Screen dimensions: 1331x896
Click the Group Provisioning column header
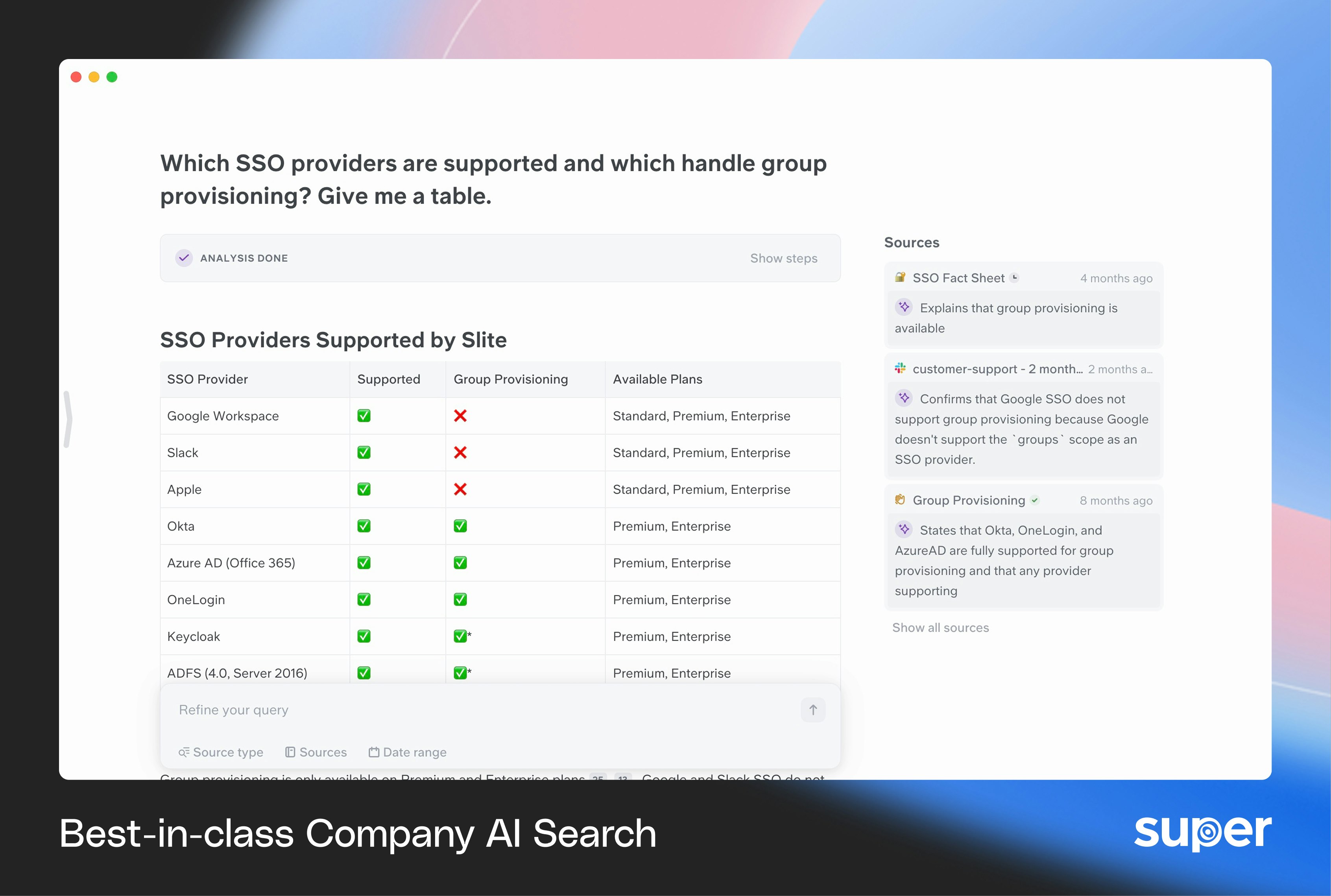click(x=511, y=379)
